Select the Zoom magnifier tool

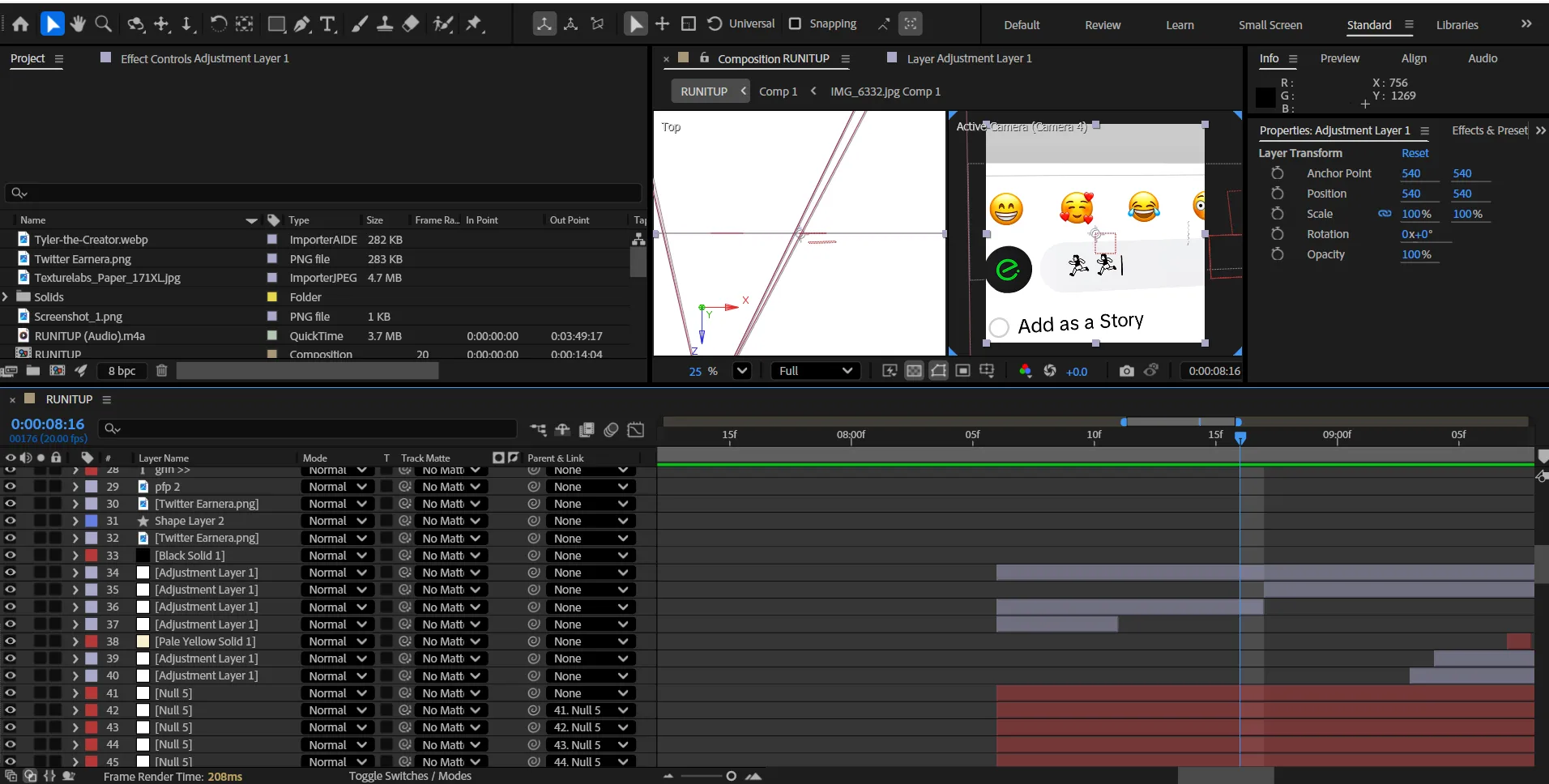pos(103,24)
